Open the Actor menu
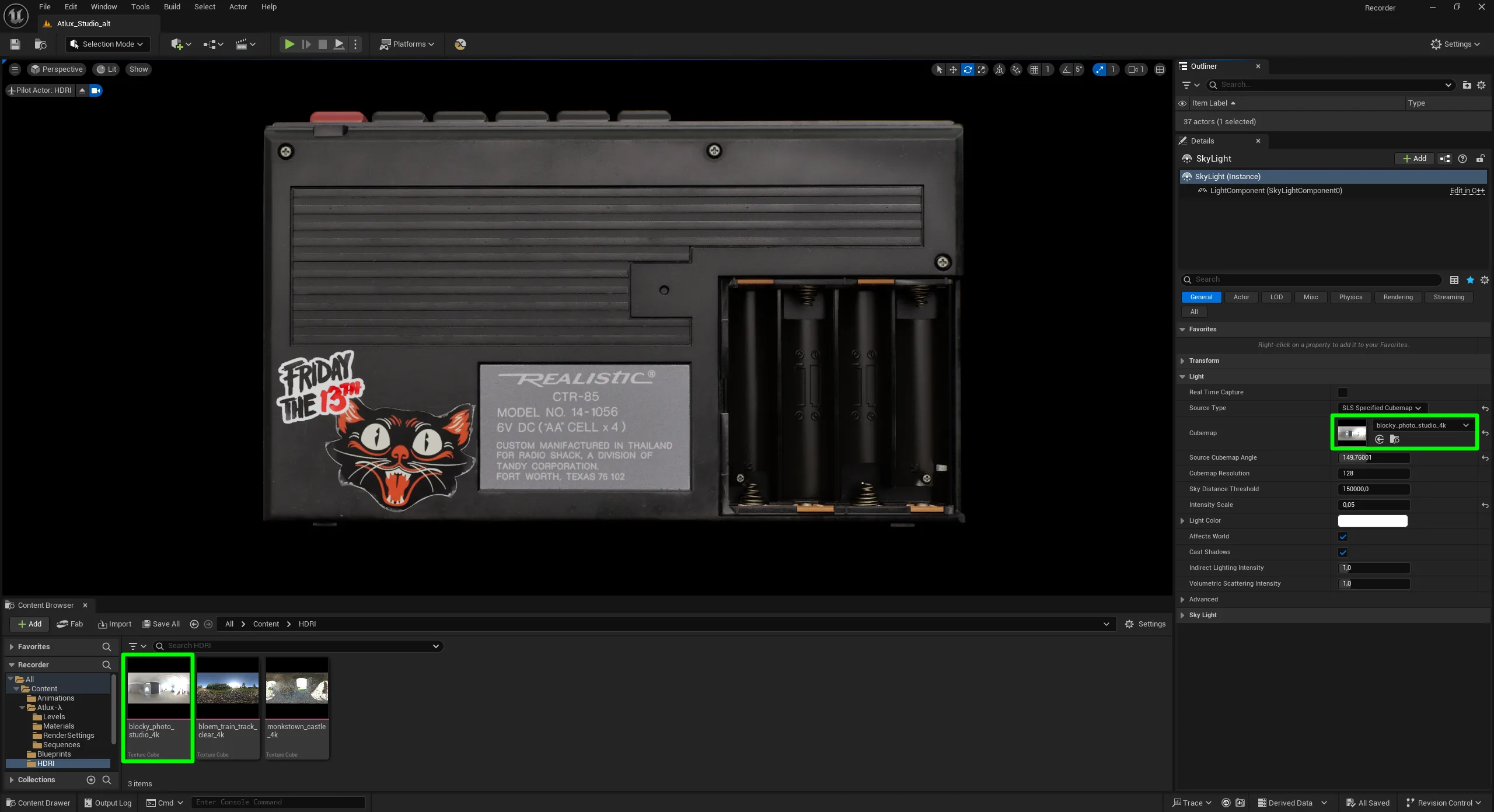This screenshot has height=812, width=1494. click(x=238, y=7)
